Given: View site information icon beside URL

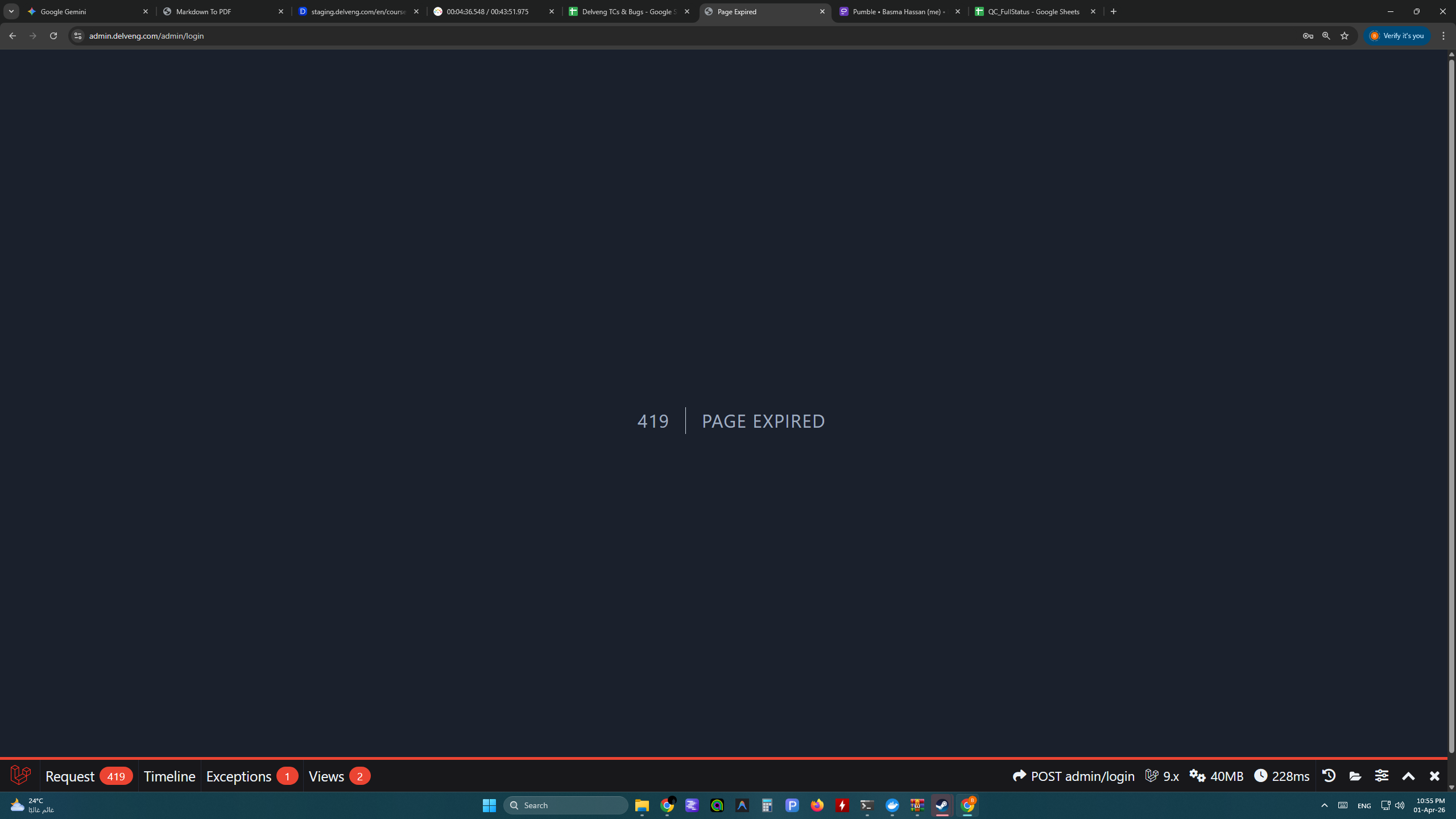Looking at the screenshot, I should [78, 36].
